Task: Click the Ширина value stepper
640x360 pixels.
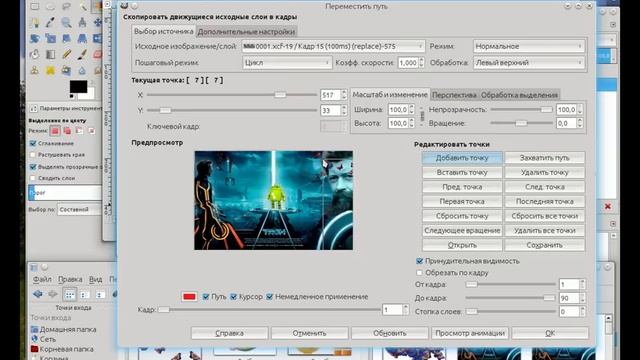Action: (x=411, y=109)
